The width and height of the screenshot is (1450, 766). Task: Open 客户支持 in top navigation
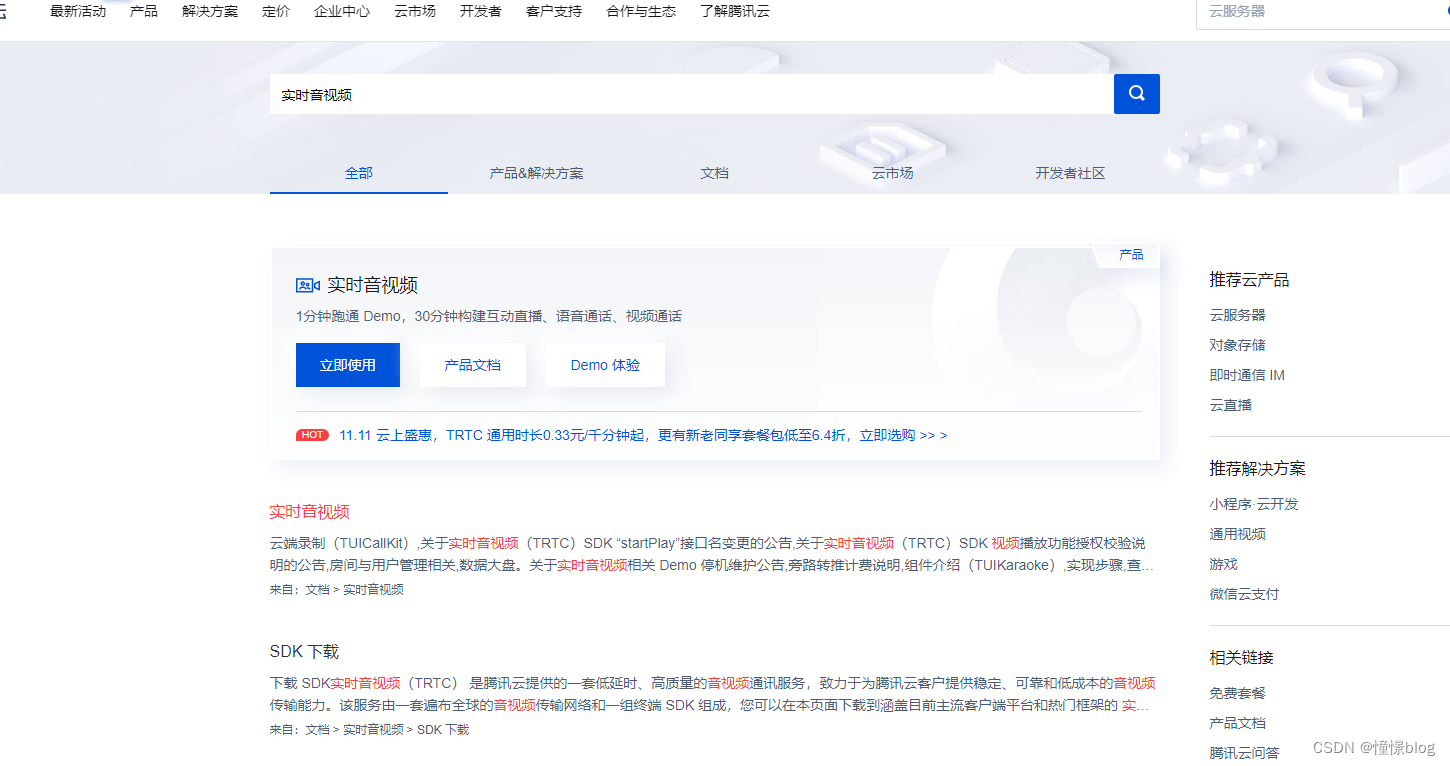point(554,12)
